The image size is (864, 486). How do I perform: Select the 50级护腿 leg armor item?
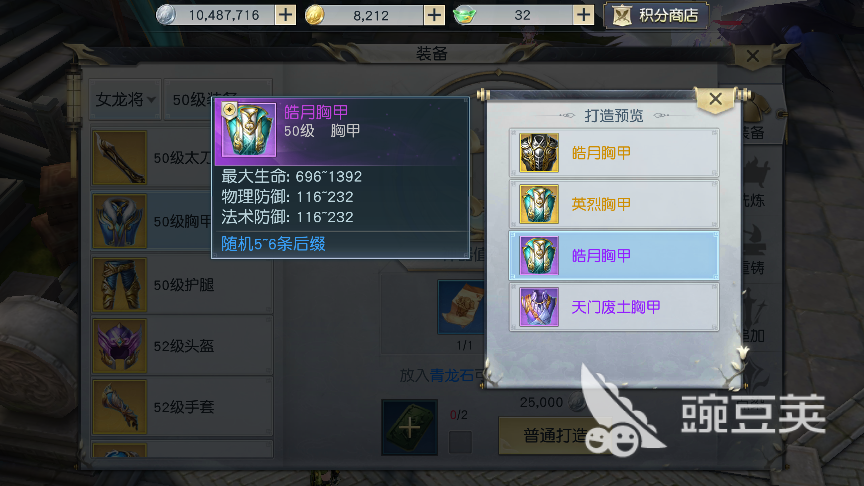pyautogui.click(x=182, y=285)
